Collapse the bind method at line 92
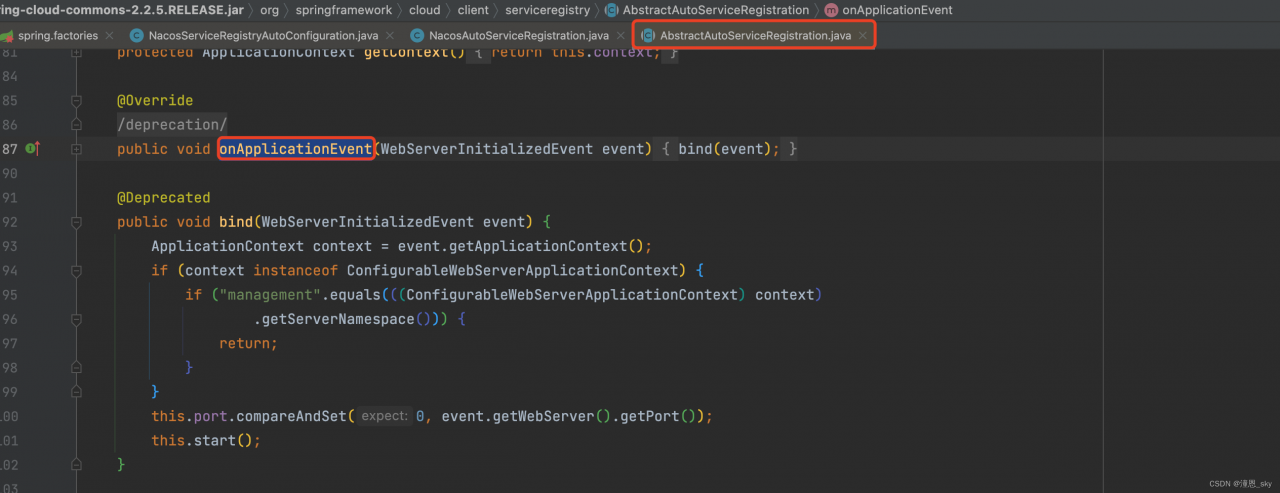Image resolution: width=1280 pixels, height=493 pixels. 76,222
